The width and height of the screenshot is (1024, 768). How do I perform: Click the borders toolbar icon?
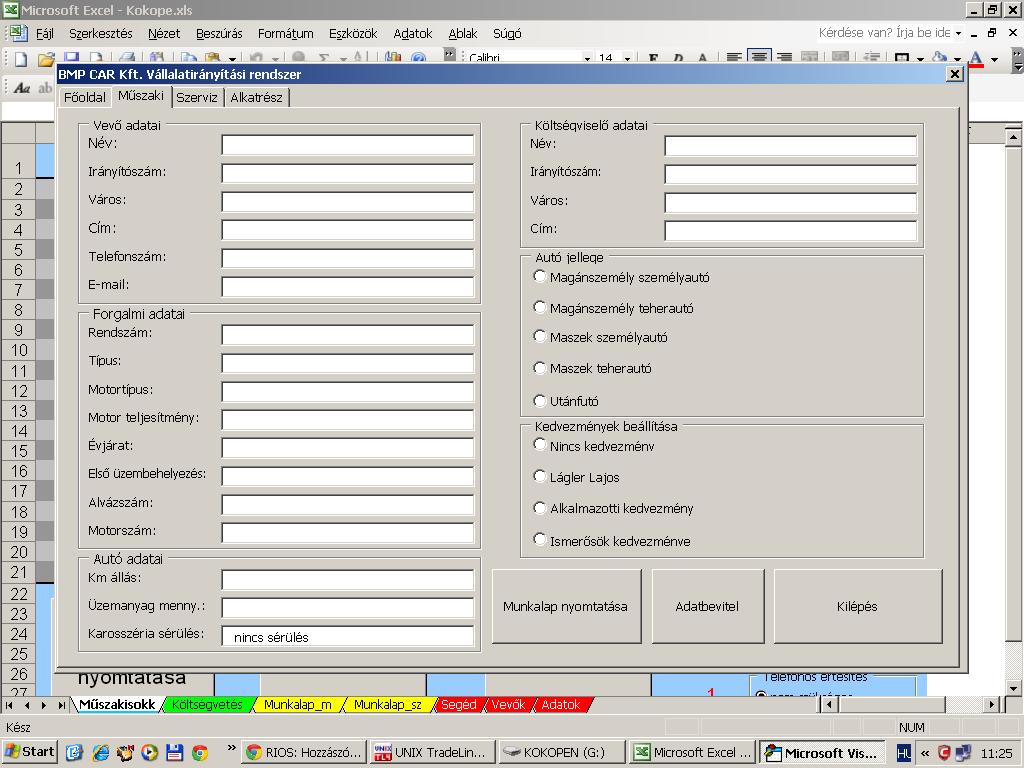coord(902,57)
